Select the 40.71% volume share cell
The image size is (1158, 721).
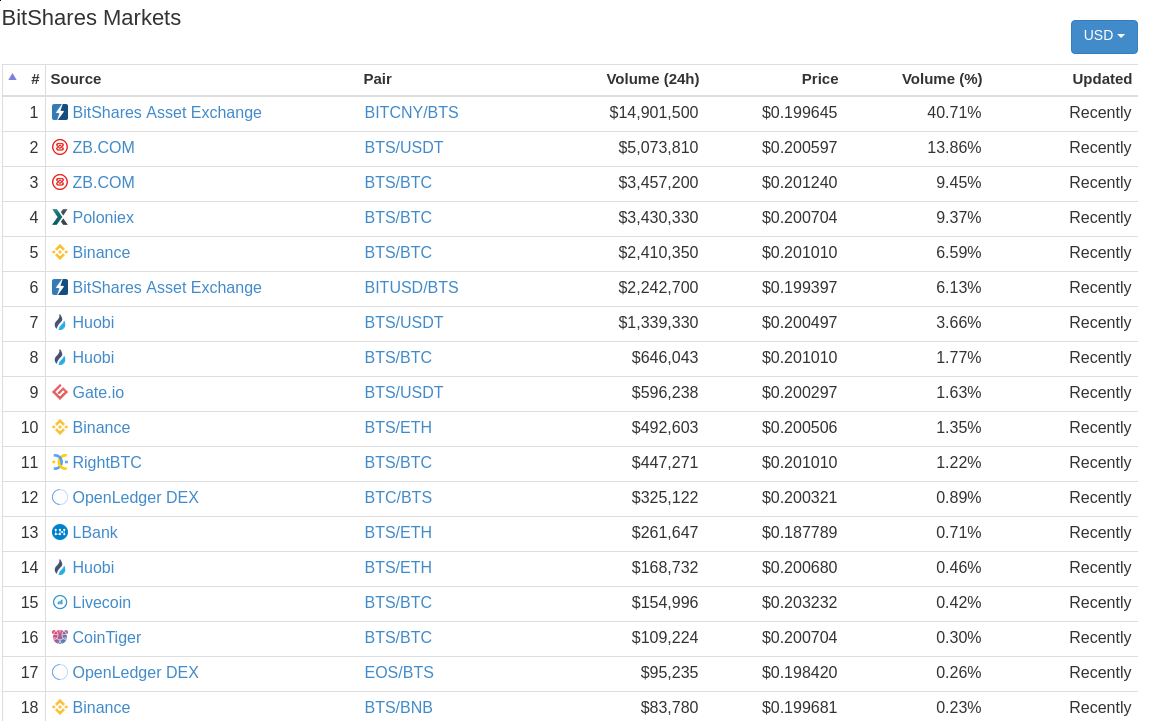tap(954, 112)
